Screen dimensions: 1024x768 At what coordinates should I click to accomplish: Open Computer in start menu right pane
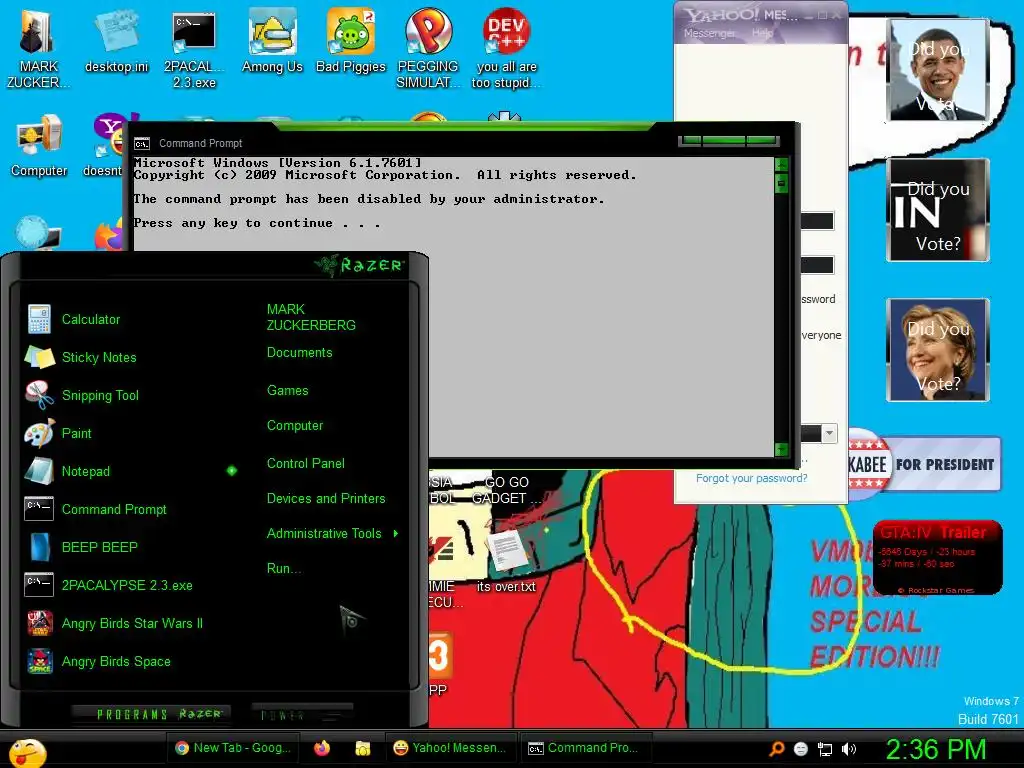click(x=295, y=426)
